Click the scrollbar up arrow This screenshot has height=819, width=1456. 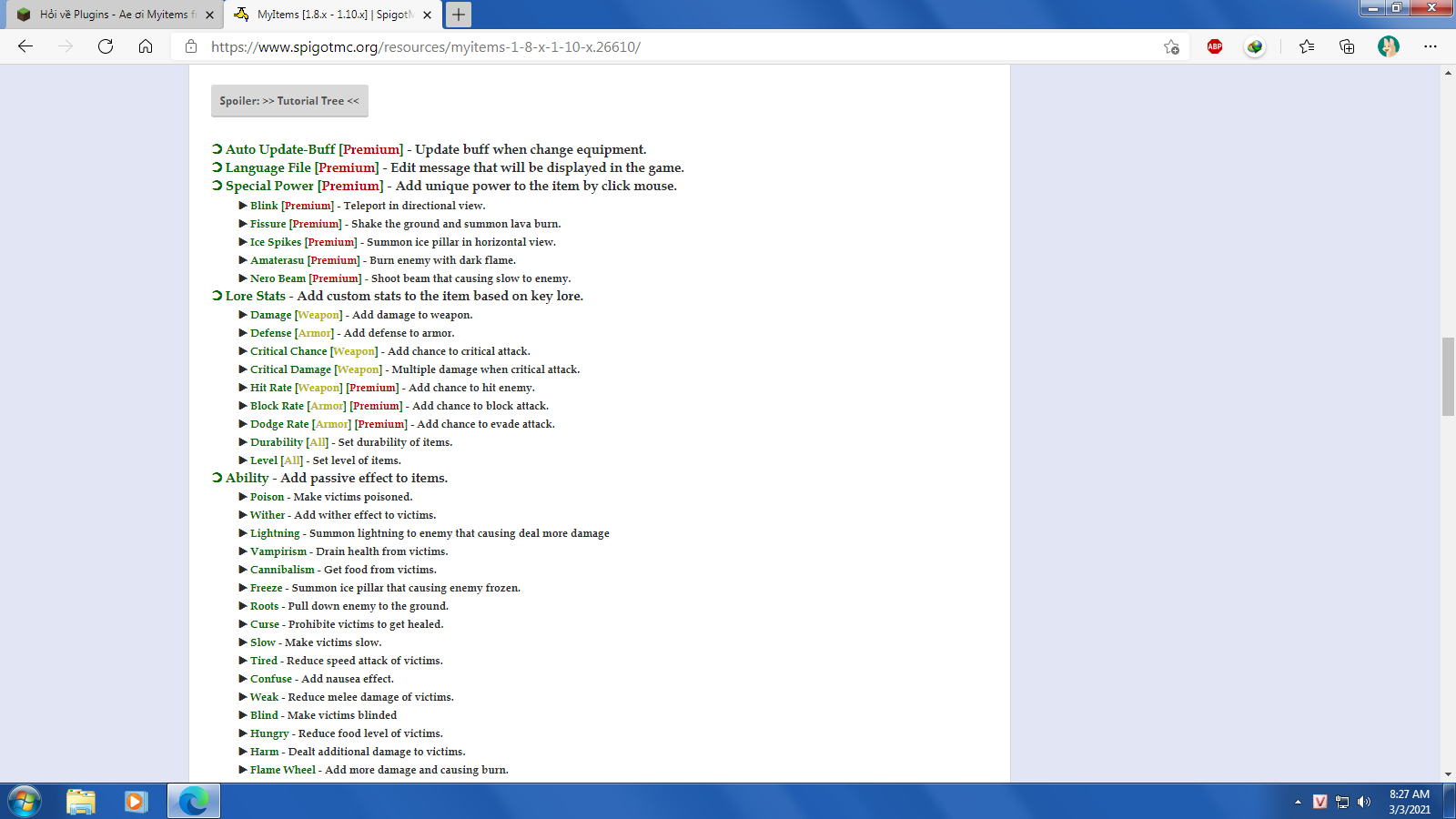[1448, 72]
